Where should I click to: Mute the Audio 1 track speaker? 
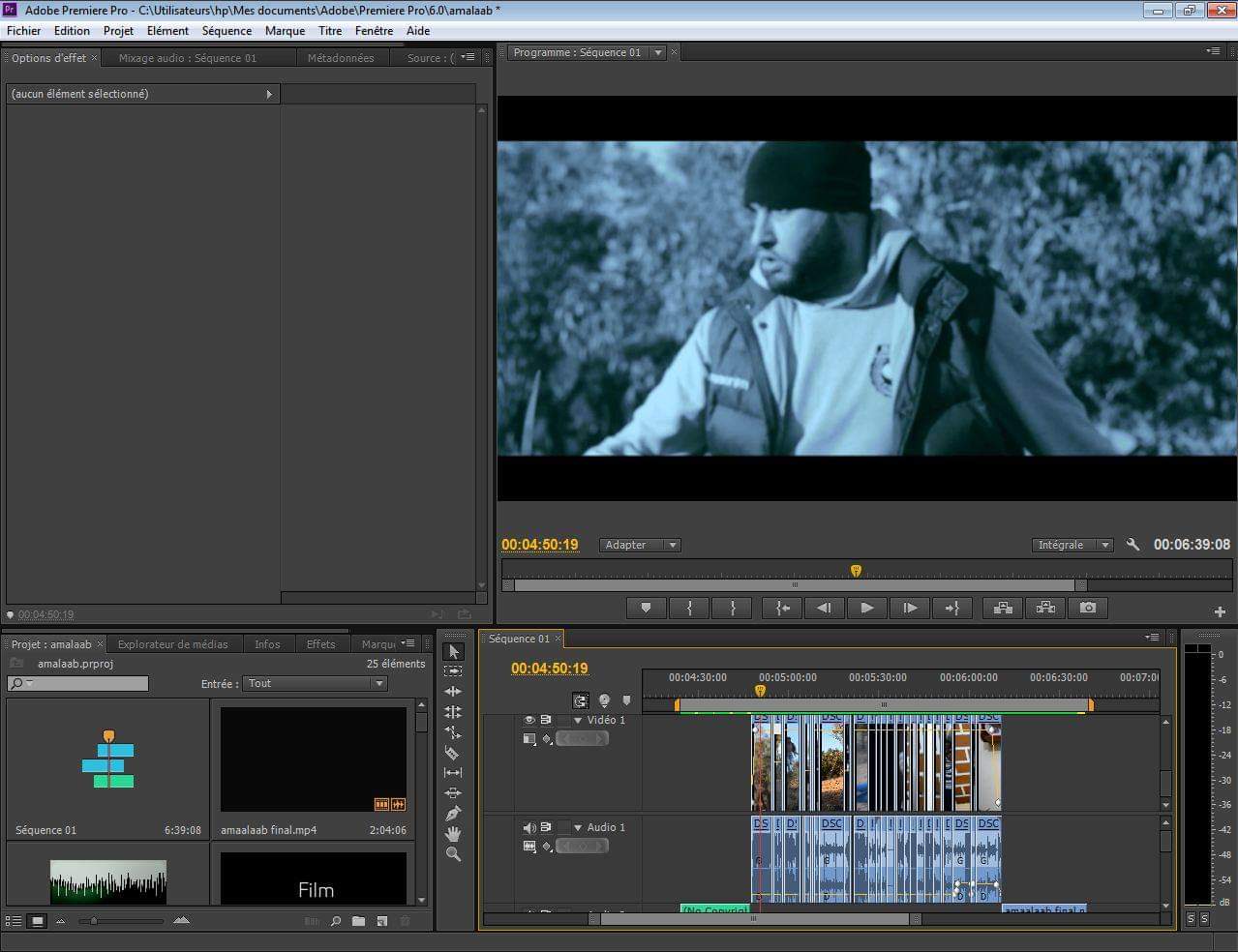pos(528,827)
